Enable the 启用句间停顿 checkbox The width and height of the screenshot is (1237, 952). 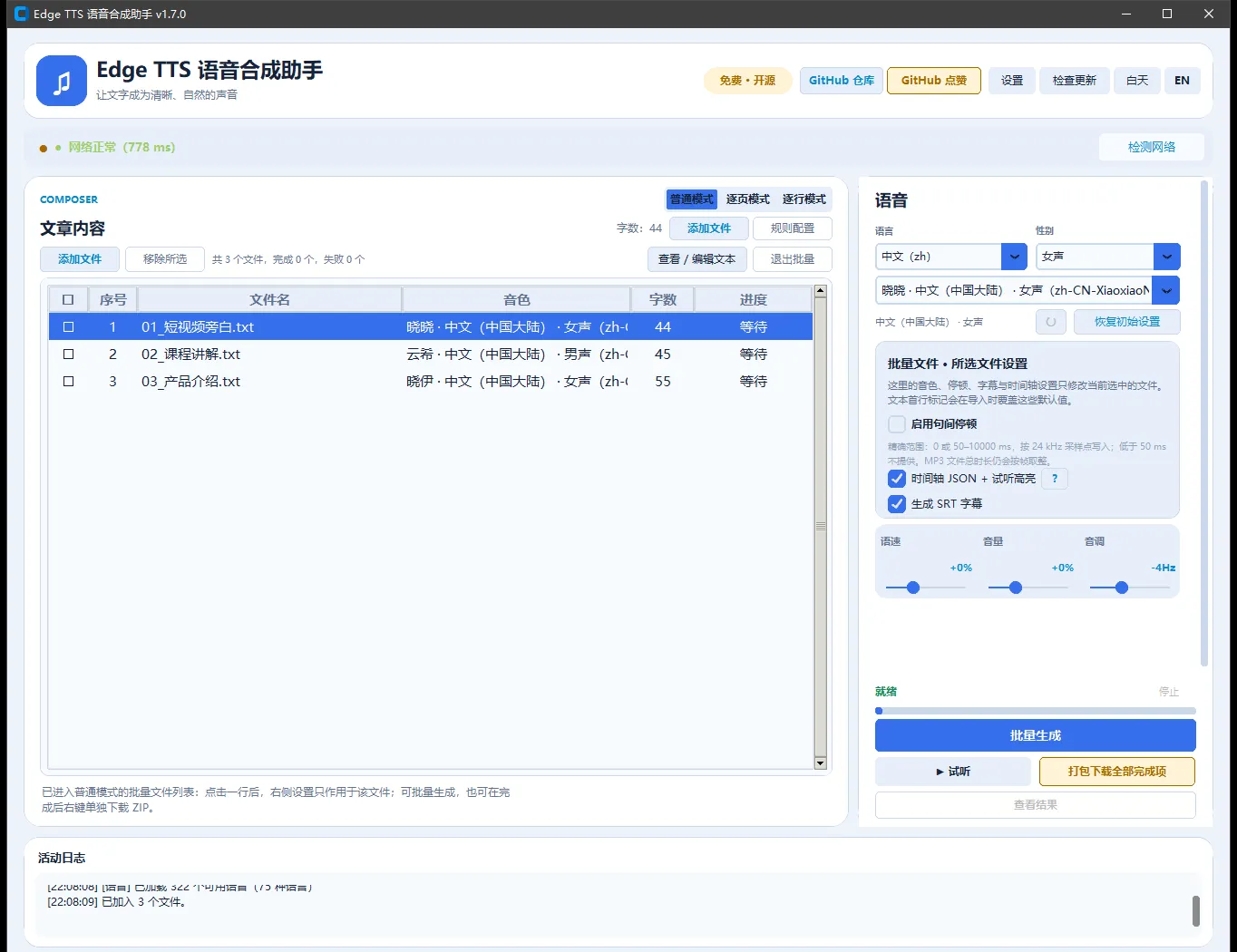pos(897,424)
